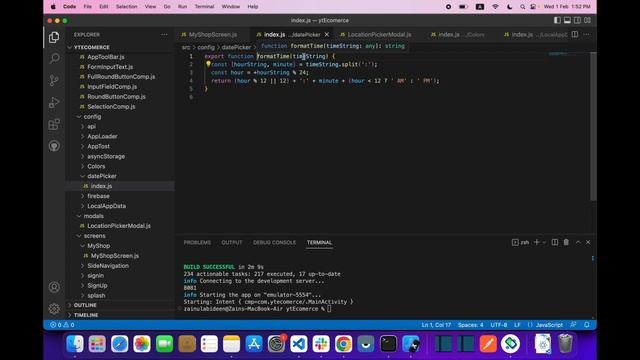Open the Customize Layout button

coord(587,20)
